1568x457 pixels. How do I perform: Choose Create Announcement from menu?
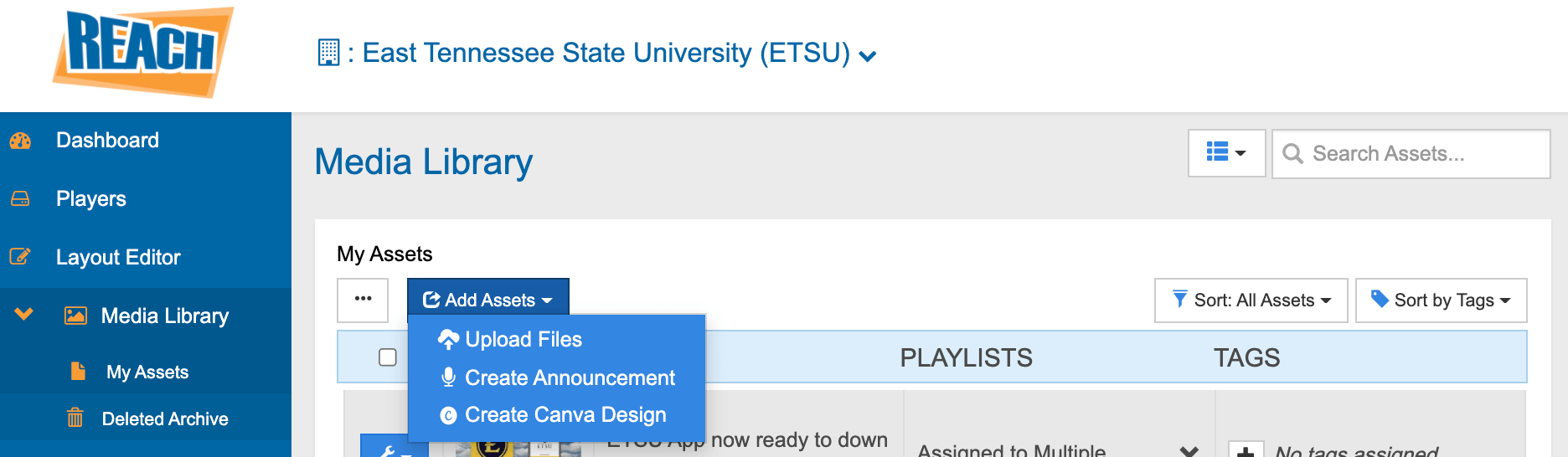[x=570, y=377]
